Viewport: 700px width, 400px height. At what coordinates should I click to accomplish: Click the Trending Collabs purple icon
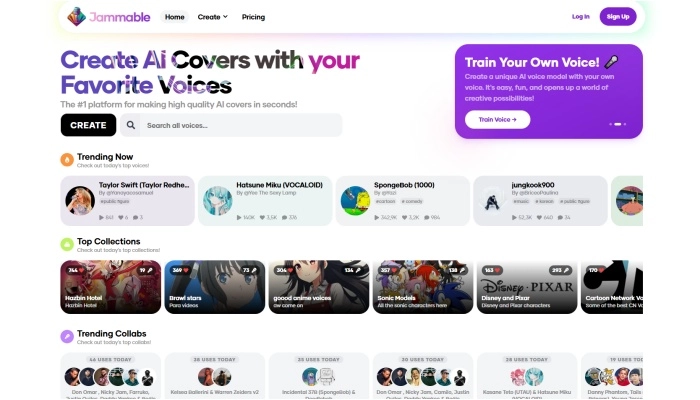[x=67, y=336]
